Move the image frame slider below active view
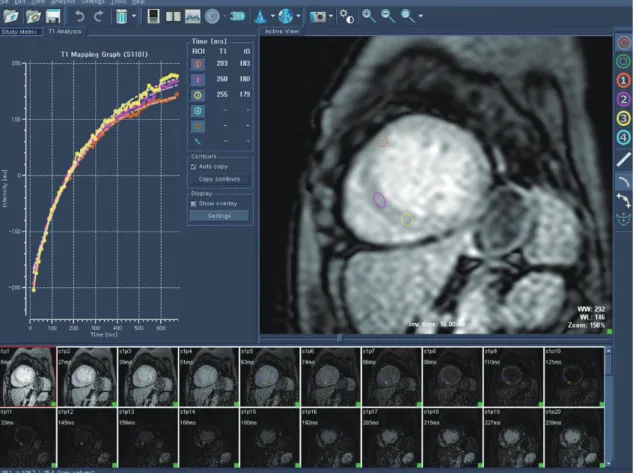 click(x=339, y=338)
